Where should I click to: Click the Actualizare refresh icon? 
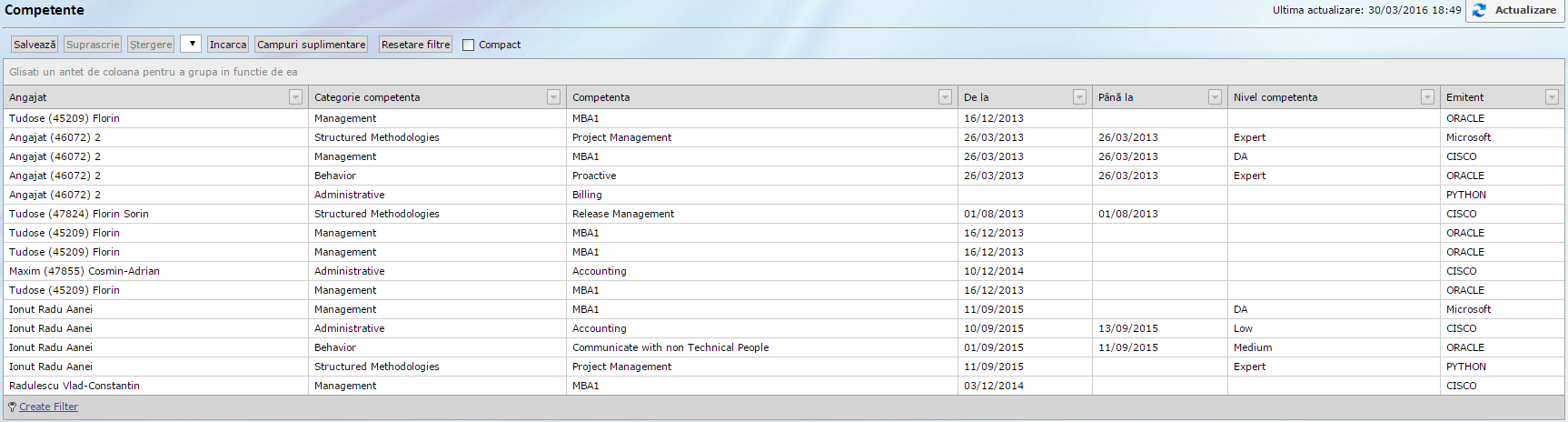[x=1480, y=10]
